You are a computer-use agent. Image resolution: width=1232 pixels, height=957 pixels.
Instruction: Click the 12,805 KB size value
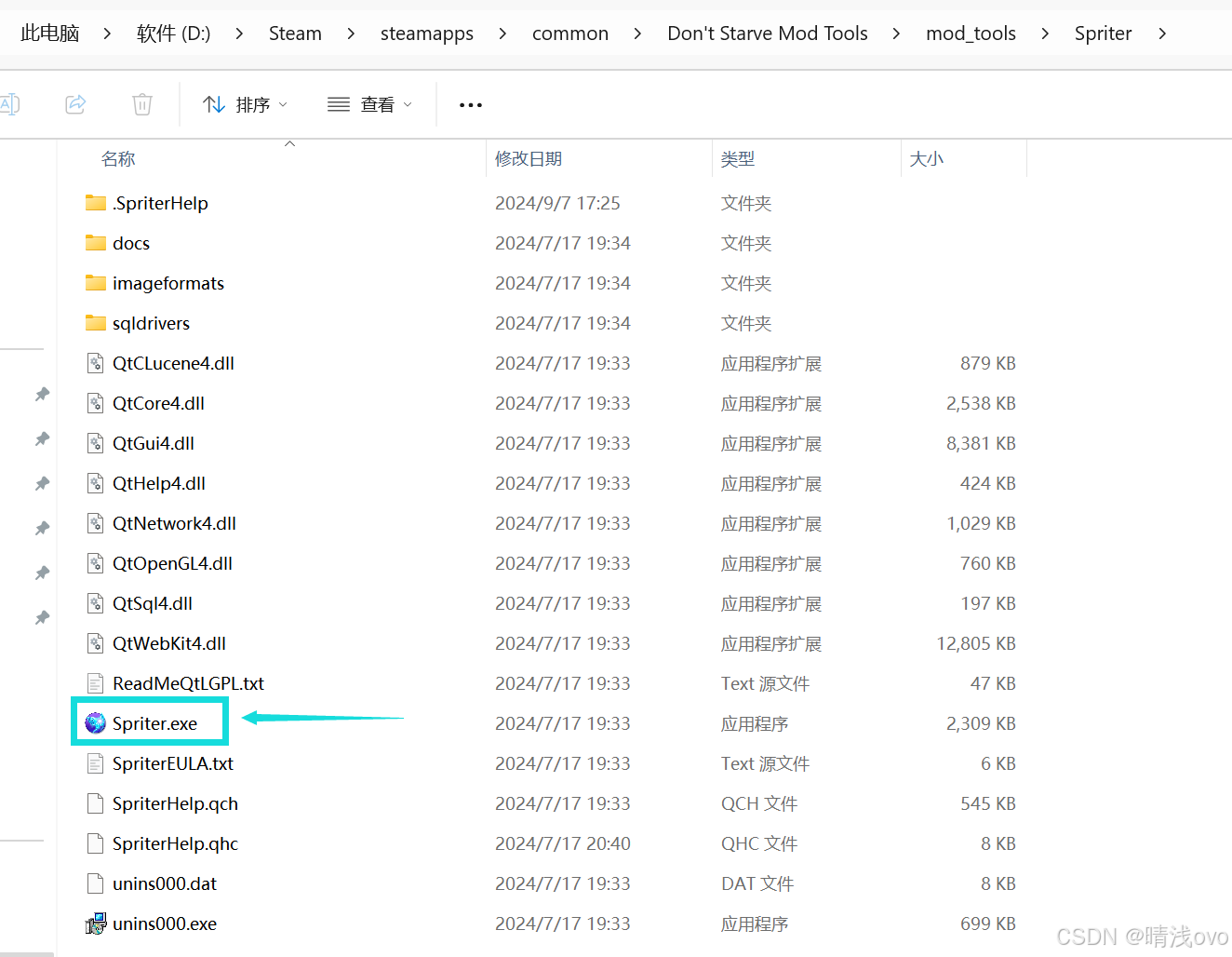pyautogui.click(x=976, y=643)
